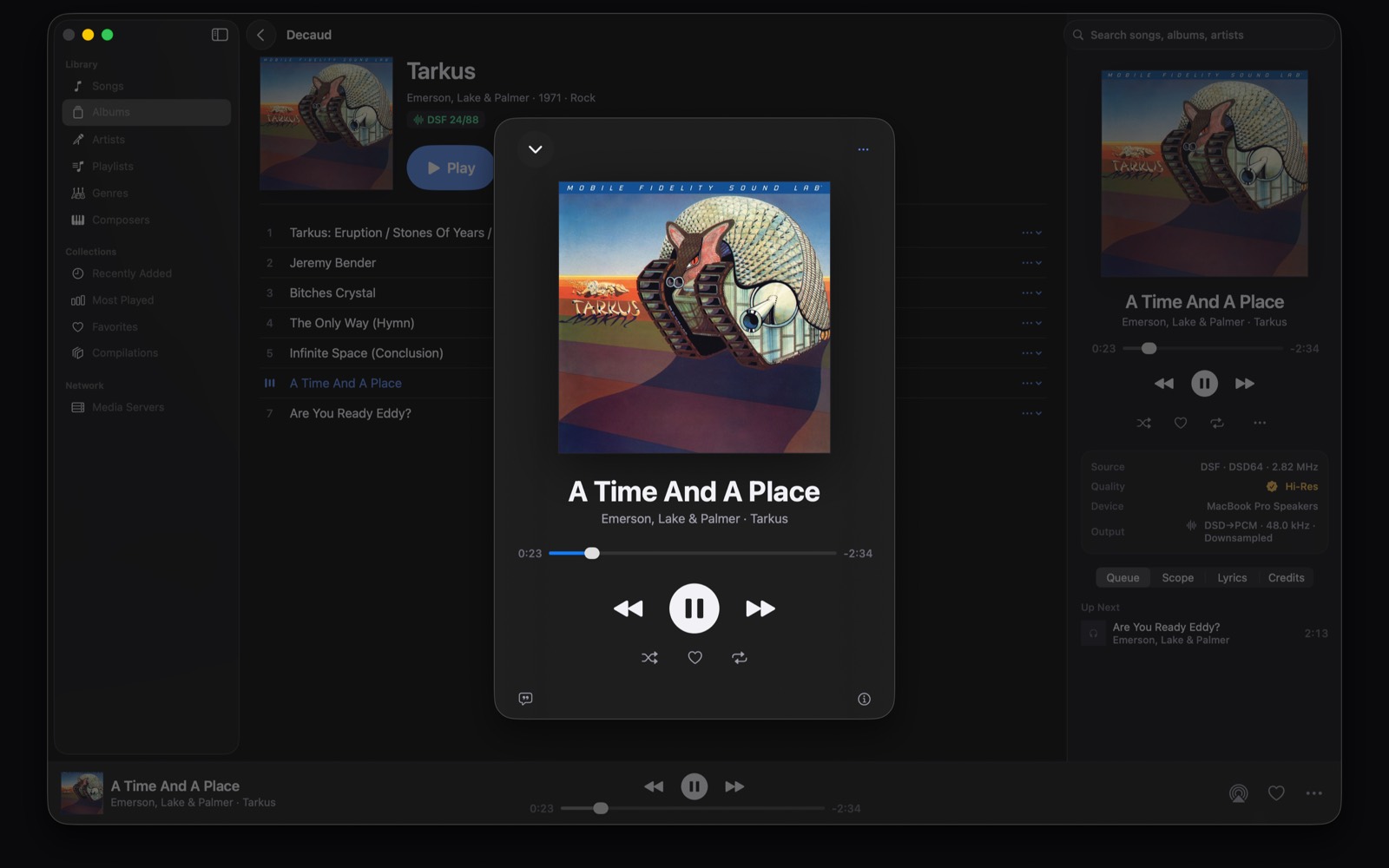
Task: Click the DSF 24/88 format badge
Action: point(445,120)
